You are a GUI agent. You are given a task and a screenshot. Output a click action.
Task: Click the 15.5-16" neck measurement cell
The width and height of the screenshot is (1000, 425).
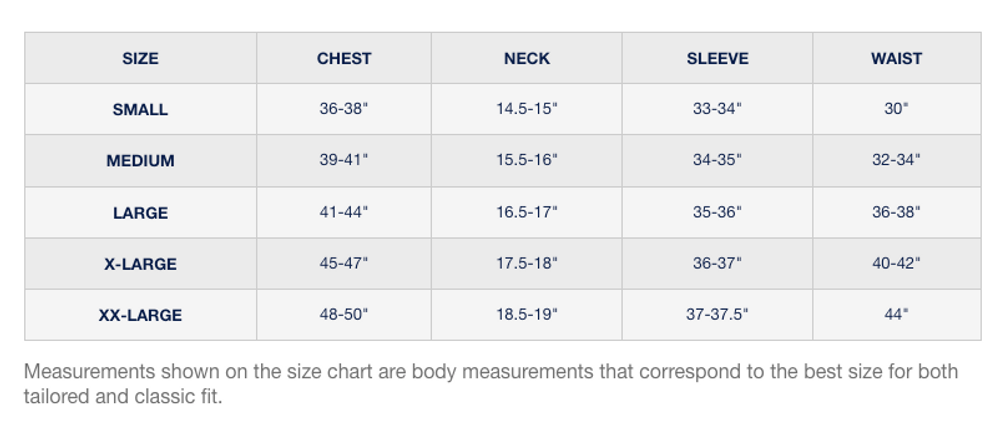[527, 160]
